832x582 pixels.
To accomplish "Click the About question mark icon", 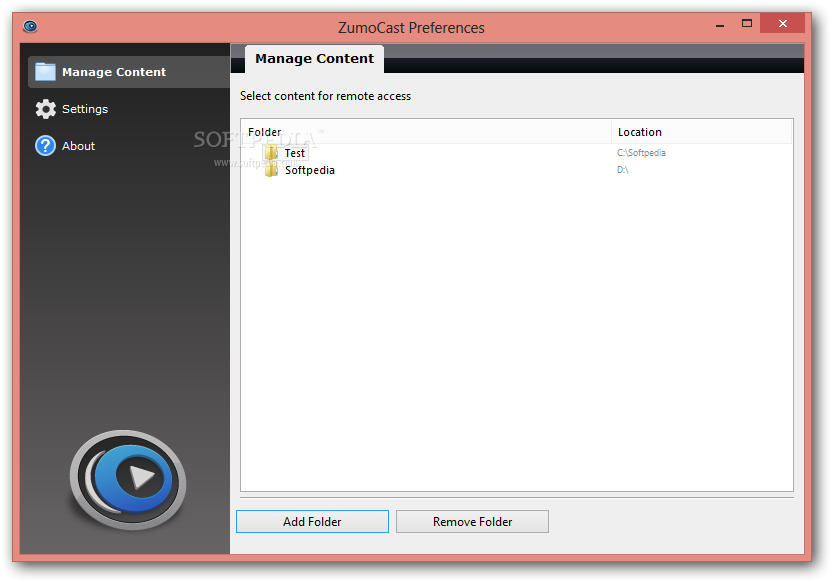I will 45,145.
